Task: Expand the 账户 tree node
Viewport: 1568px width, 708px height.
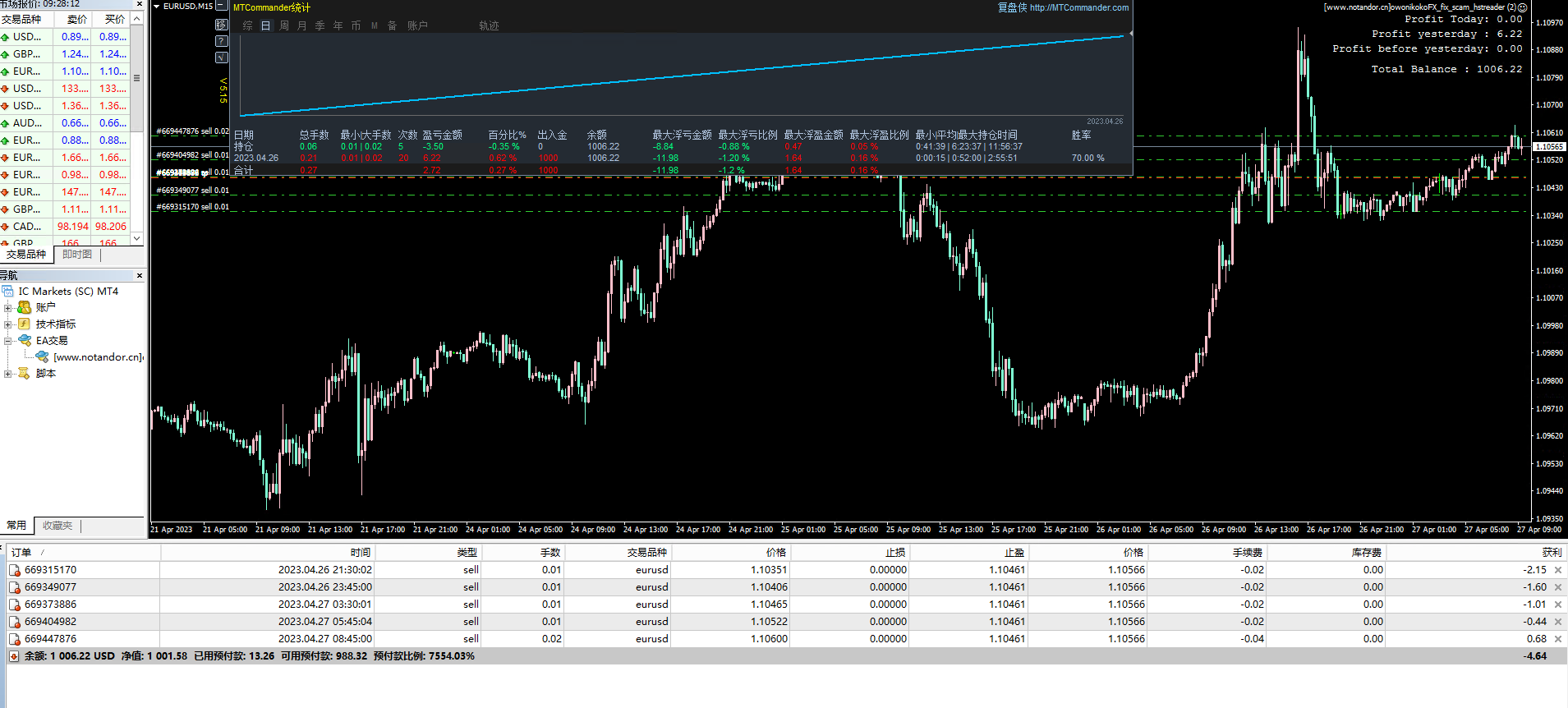Action: (8, 308)
